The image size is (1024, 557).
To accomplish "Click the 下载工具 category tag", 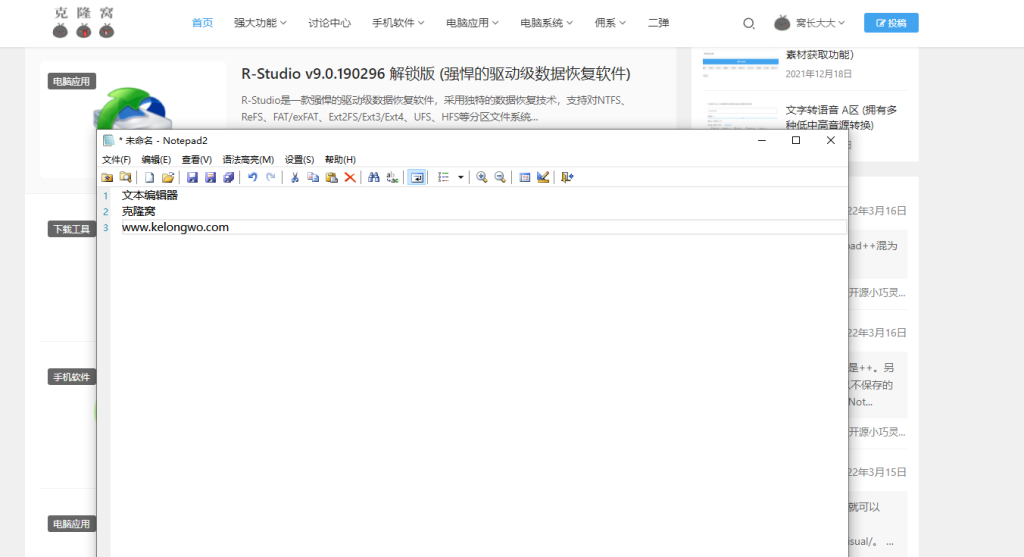I will [72, 229].
